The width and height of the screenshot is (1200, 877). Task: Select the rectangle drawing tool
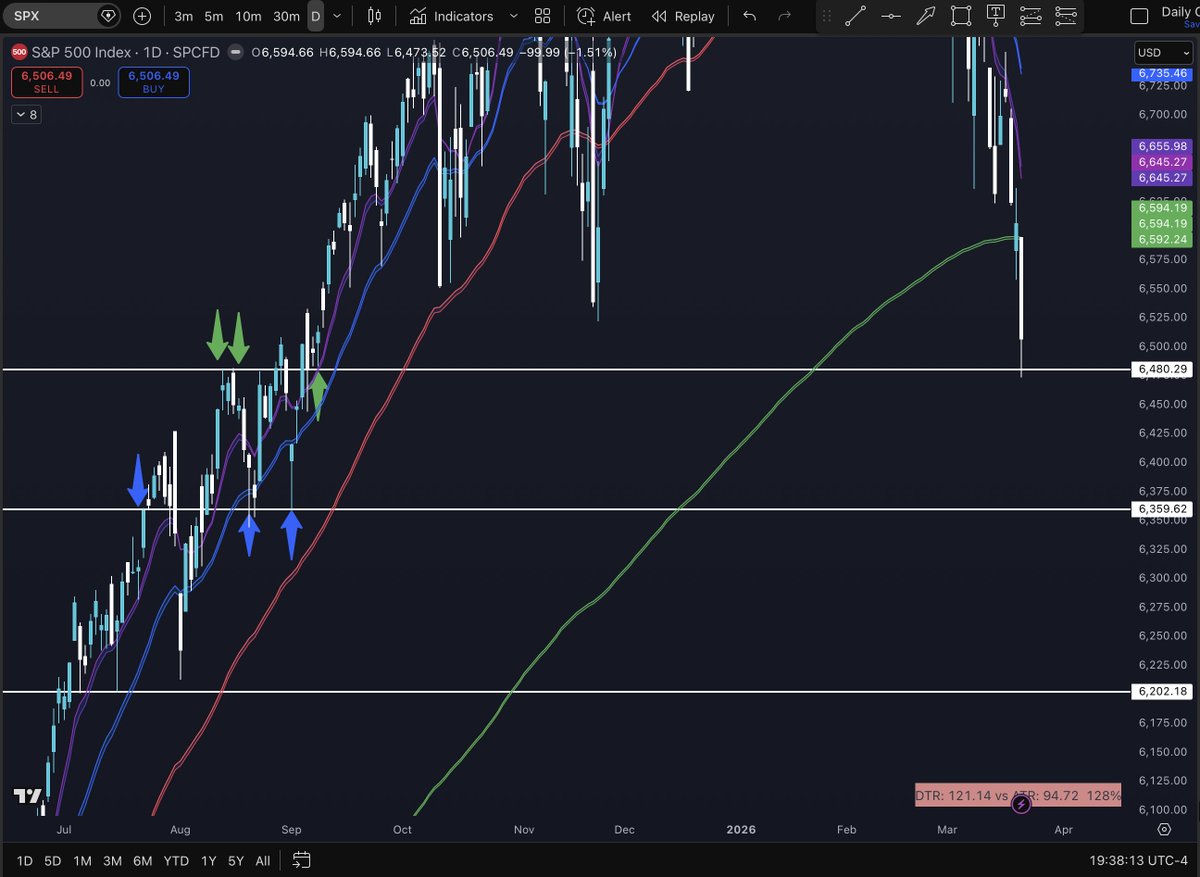pyautogui.click(x=961, y=16)
